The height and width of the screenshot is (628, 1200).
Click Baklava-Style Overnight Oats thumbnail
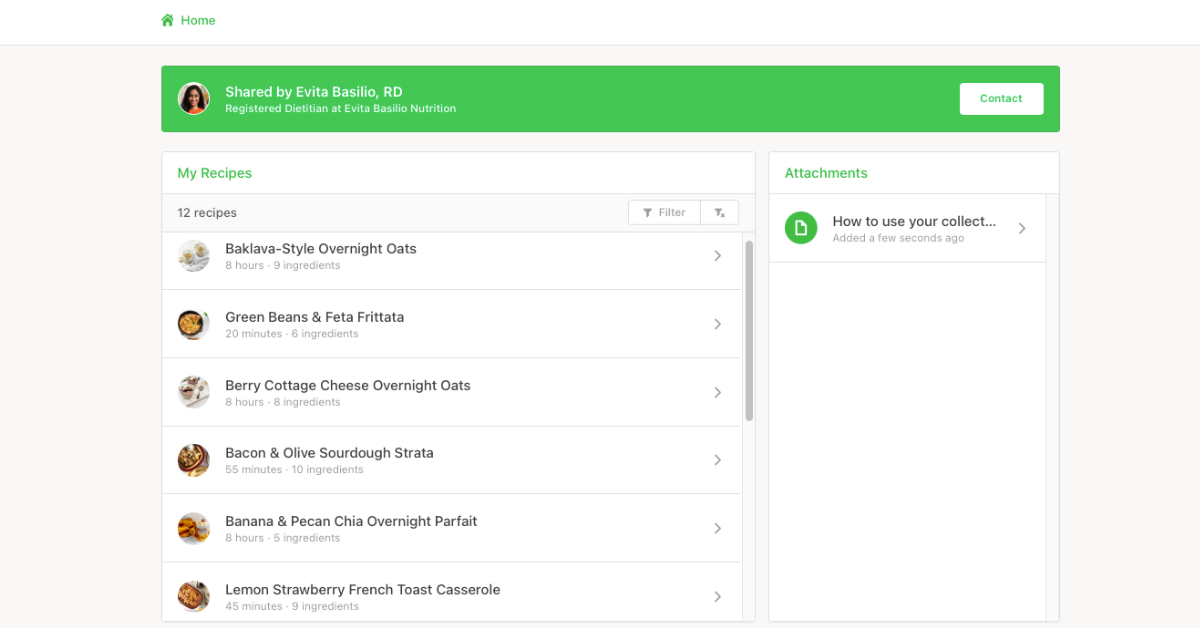click(x=194, y=256)
